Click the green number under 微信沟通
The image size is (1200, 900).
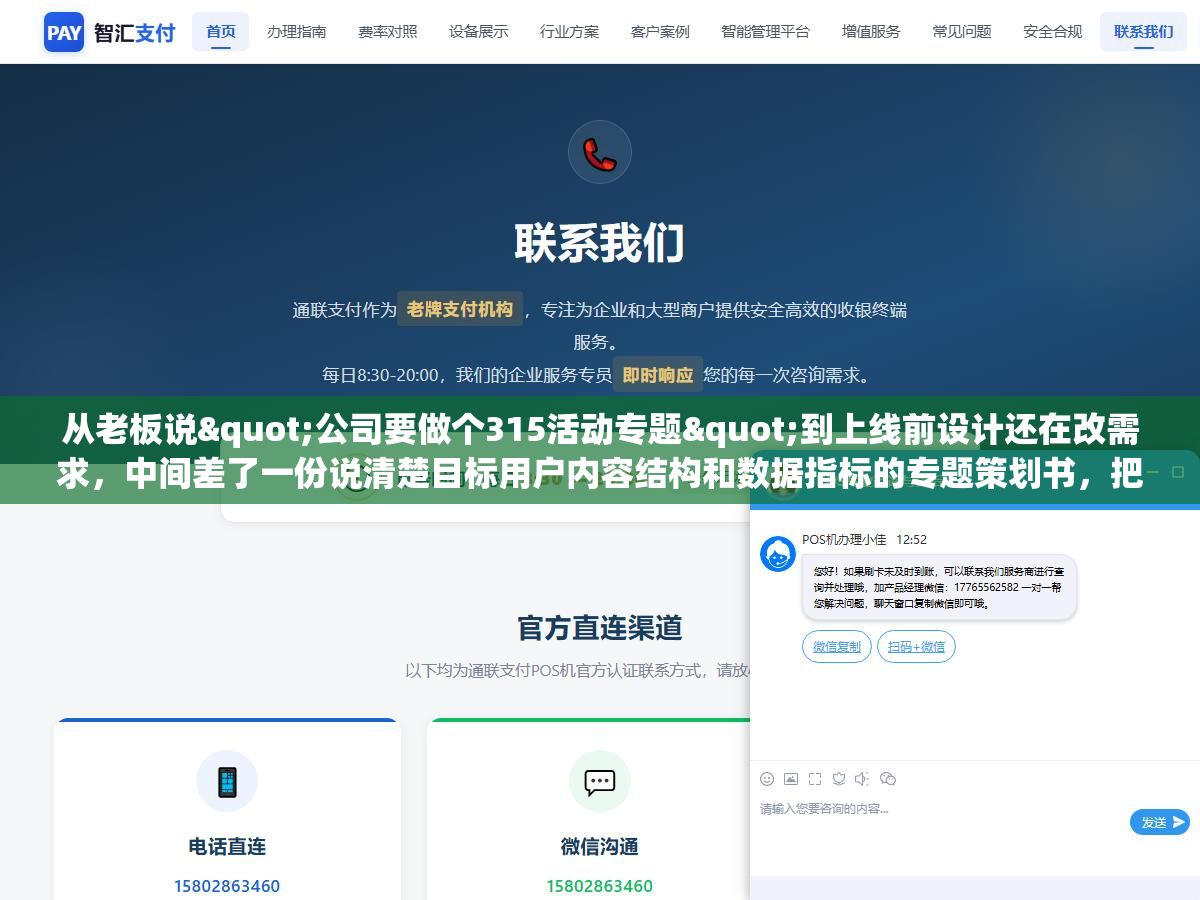(x=600, y=886)
